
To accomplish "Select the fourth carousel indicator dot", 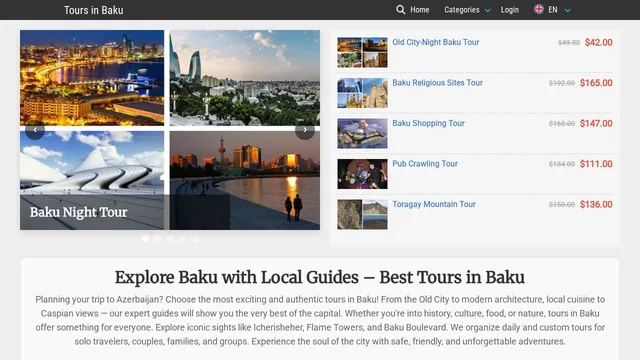I will pos(183,239).
